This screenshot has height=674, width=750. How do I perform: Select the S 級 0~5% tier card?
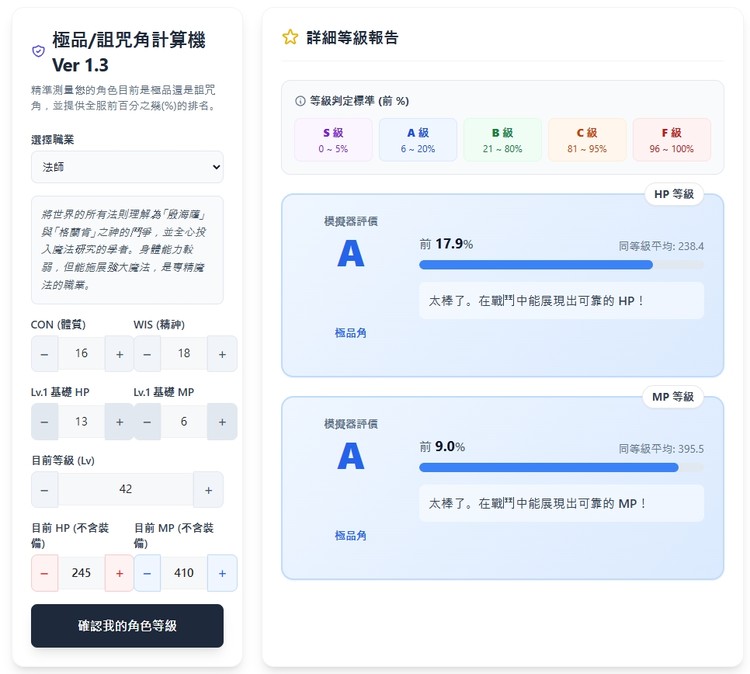[333, 140]
